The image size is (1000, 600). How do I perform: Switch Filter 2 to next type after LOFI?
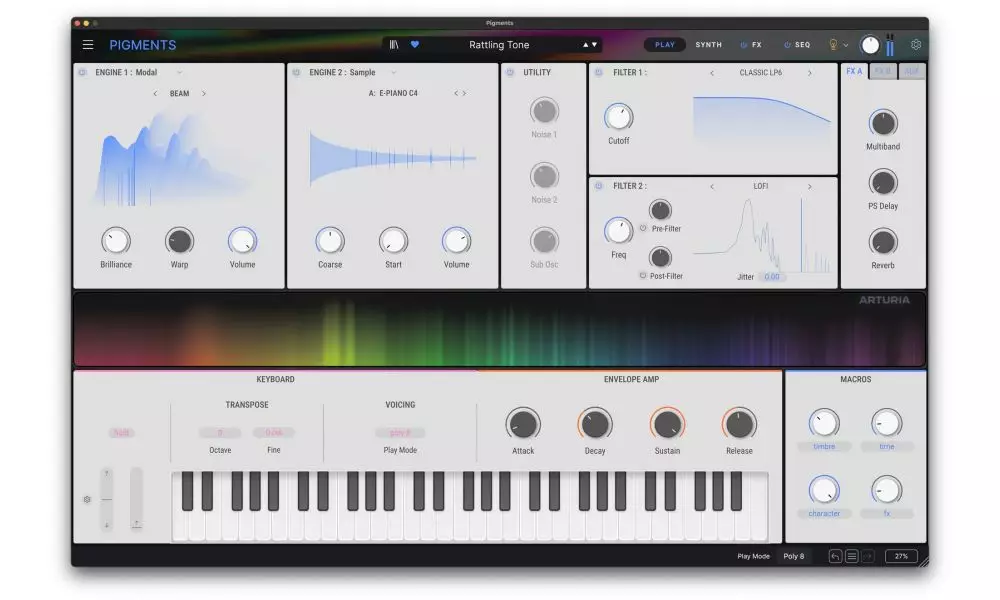pos(810,186)
